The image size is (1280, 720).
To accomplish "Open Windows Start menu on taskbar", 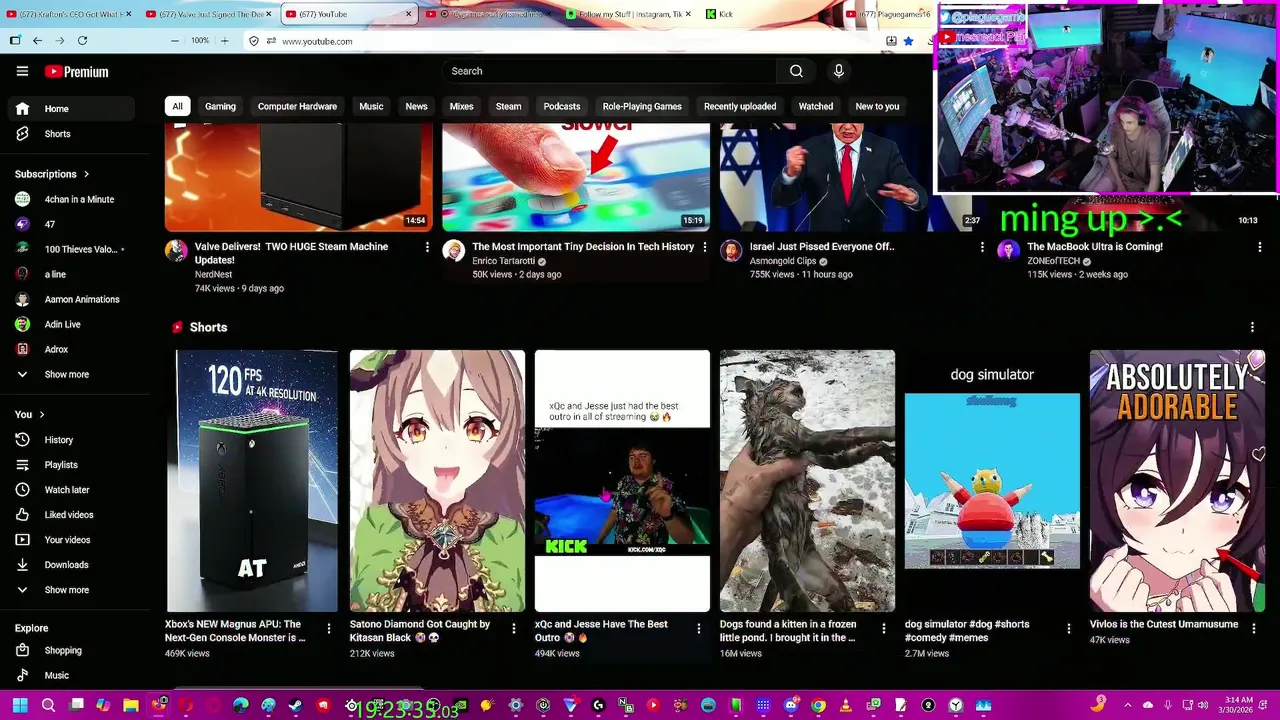I will pos(20,705).
